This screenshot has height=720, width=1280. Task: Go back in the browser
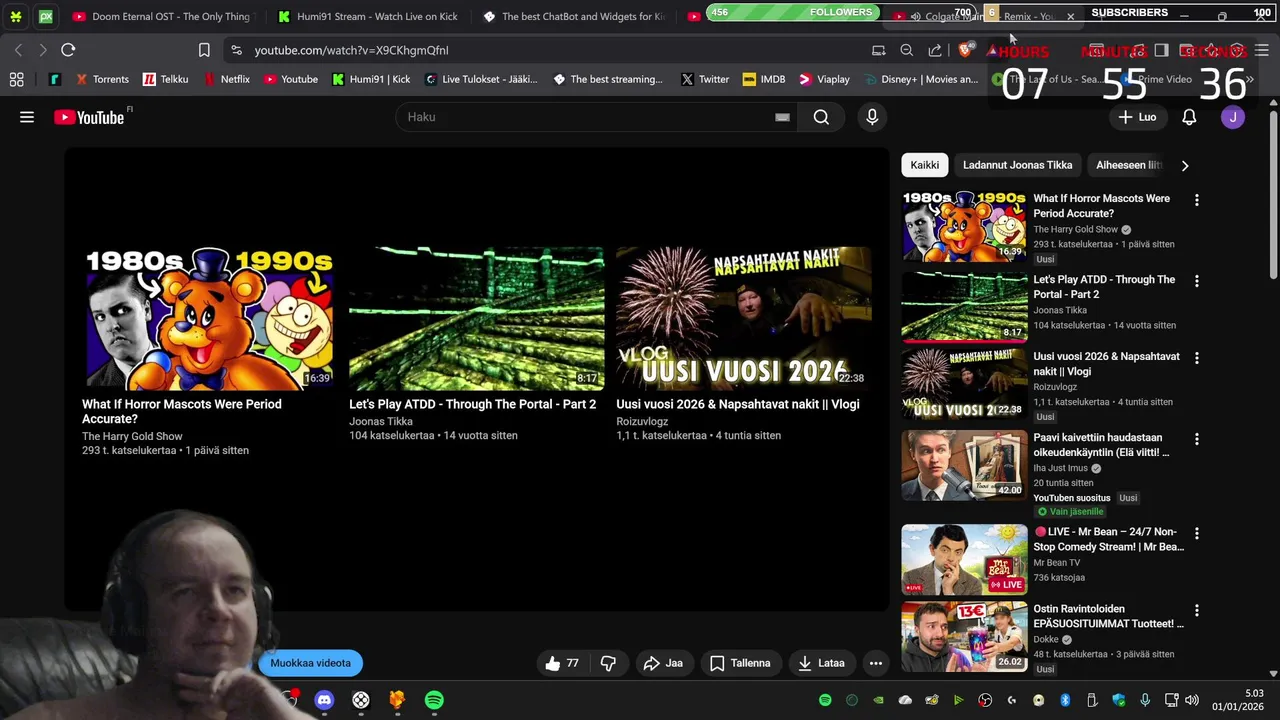click(x=18, y=50)
